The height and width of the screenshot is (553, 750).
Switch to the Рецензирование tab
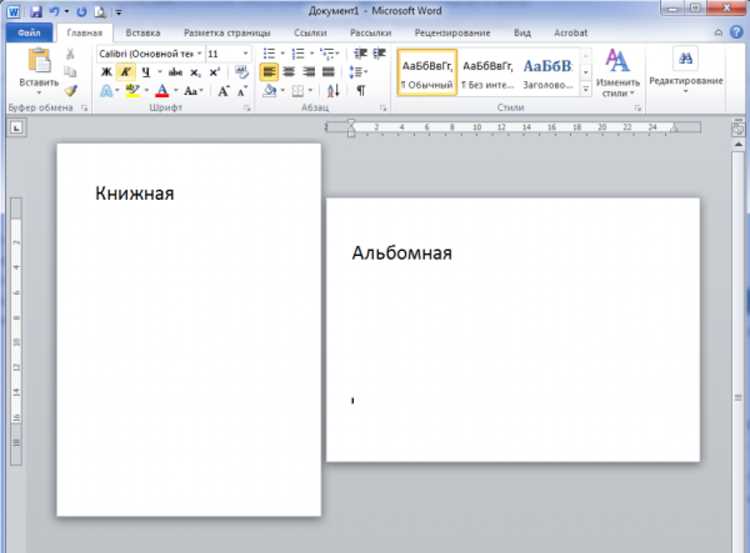(x=452, y=33)
